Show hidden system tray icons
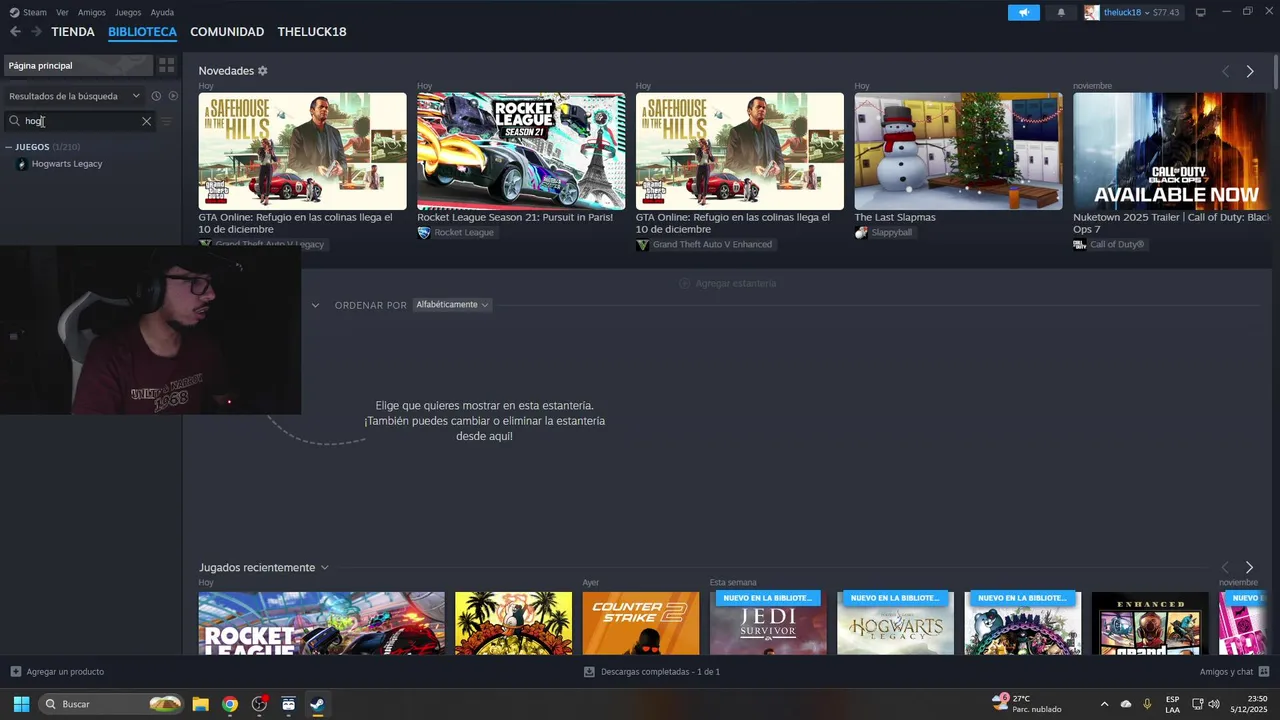The width and height of the screenshot is (1280, 720). coord(1104,704)
